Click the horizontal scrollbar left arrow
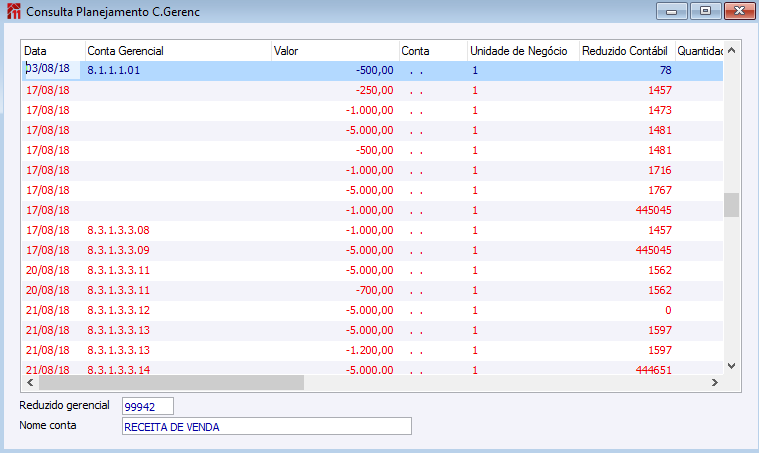The height and width of the screenshot is (453, 759). click(x=30, y=383)
